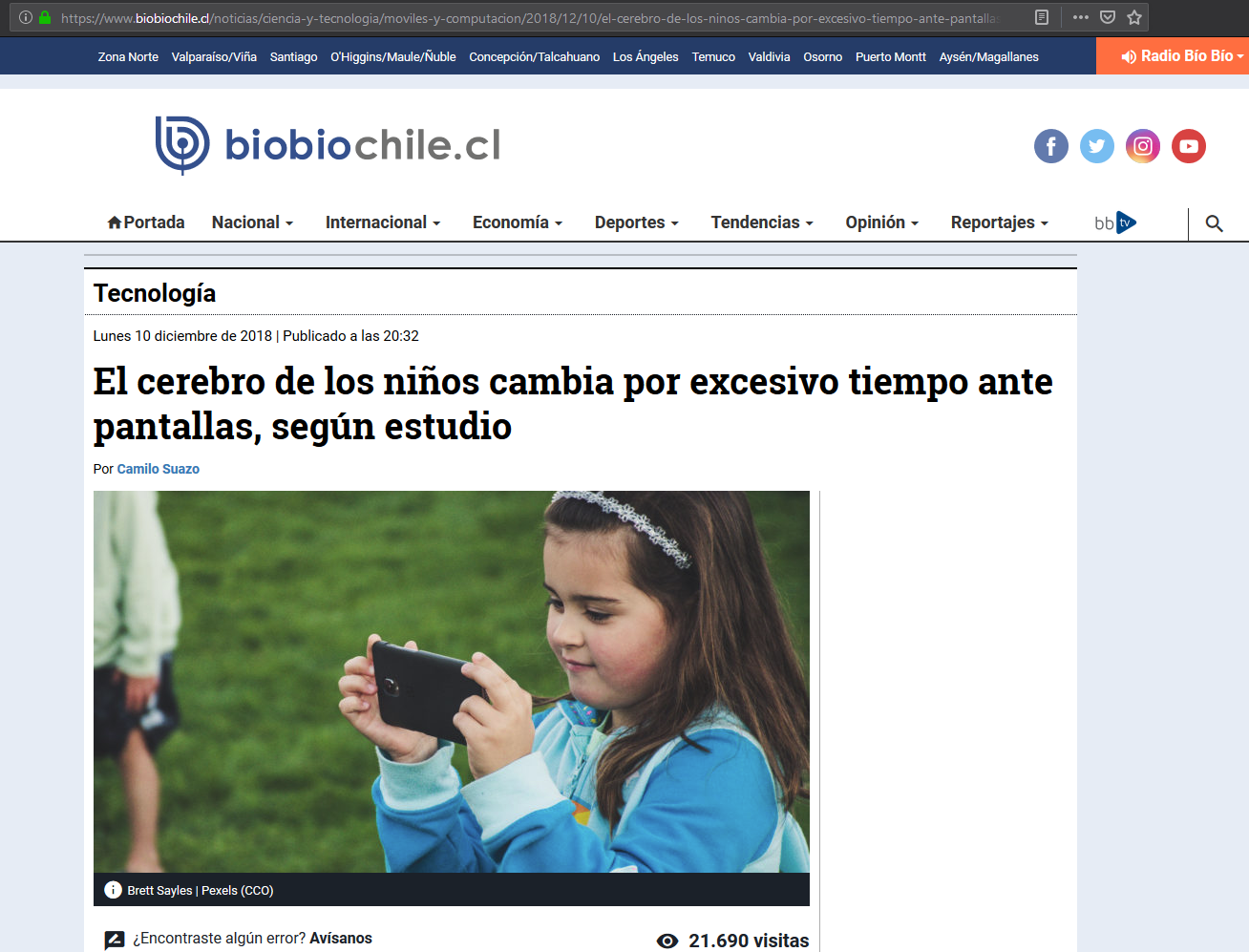This screenshot has width=1249, height=952.
Task: Toggle reader view icon in address bar
Action: [1042, 17]
